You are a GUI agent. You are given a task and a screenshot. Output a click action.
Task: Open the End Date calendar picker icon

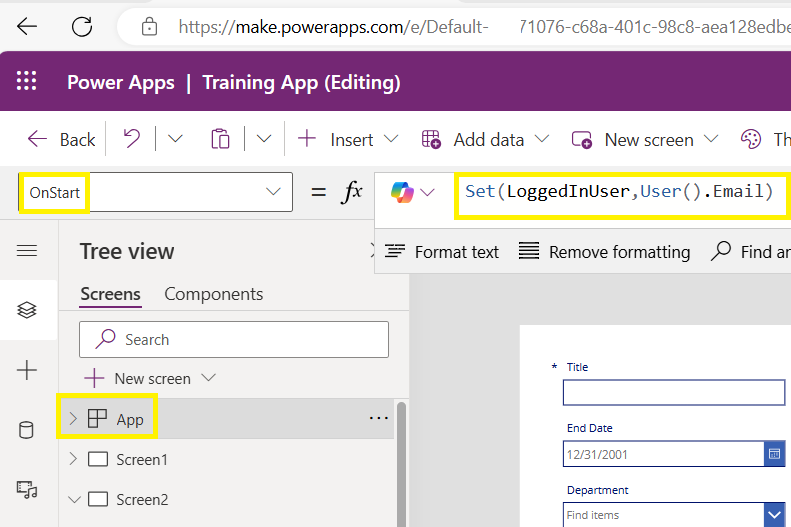pos(774,454)
